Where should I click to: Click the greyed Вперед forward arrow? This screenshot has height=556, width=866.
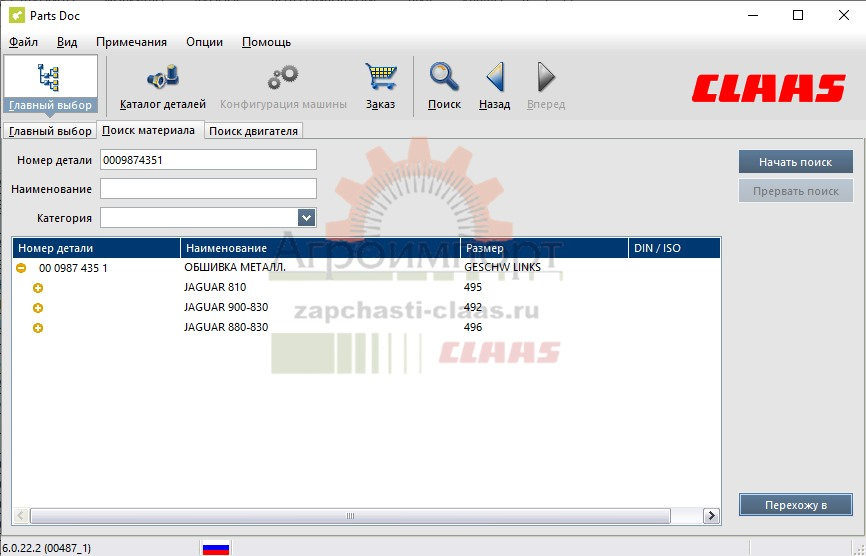[546, 86]
